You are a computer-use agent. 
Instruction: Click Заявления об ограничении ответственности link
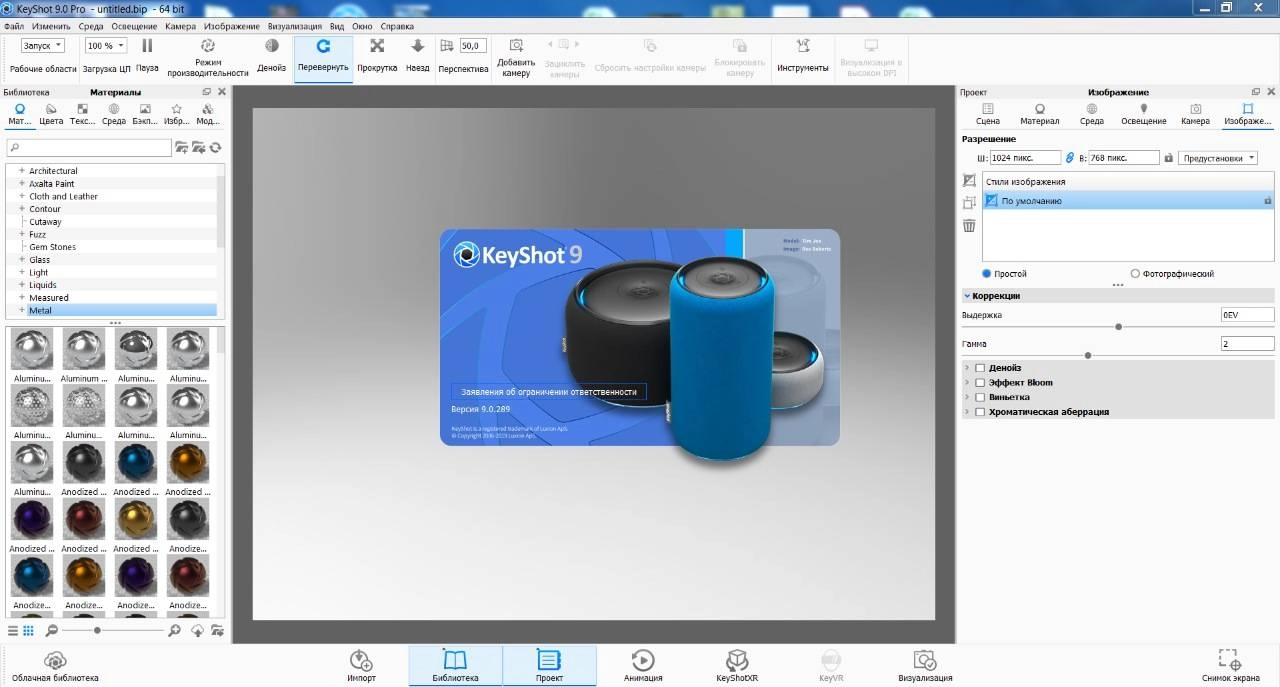[x=548, y=392]
